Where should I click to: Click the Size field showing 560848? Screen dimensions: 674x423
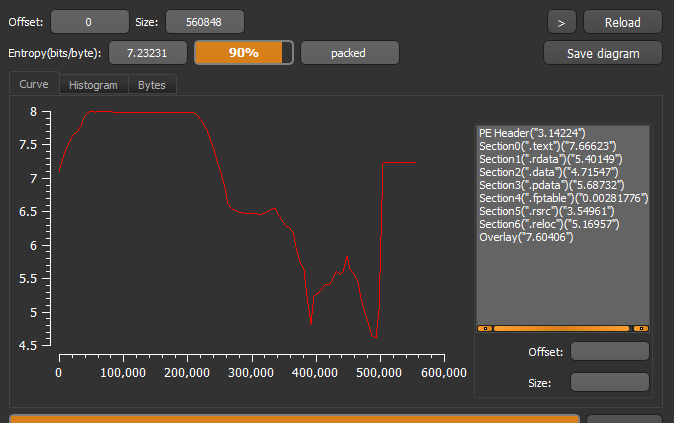point(205,22)
